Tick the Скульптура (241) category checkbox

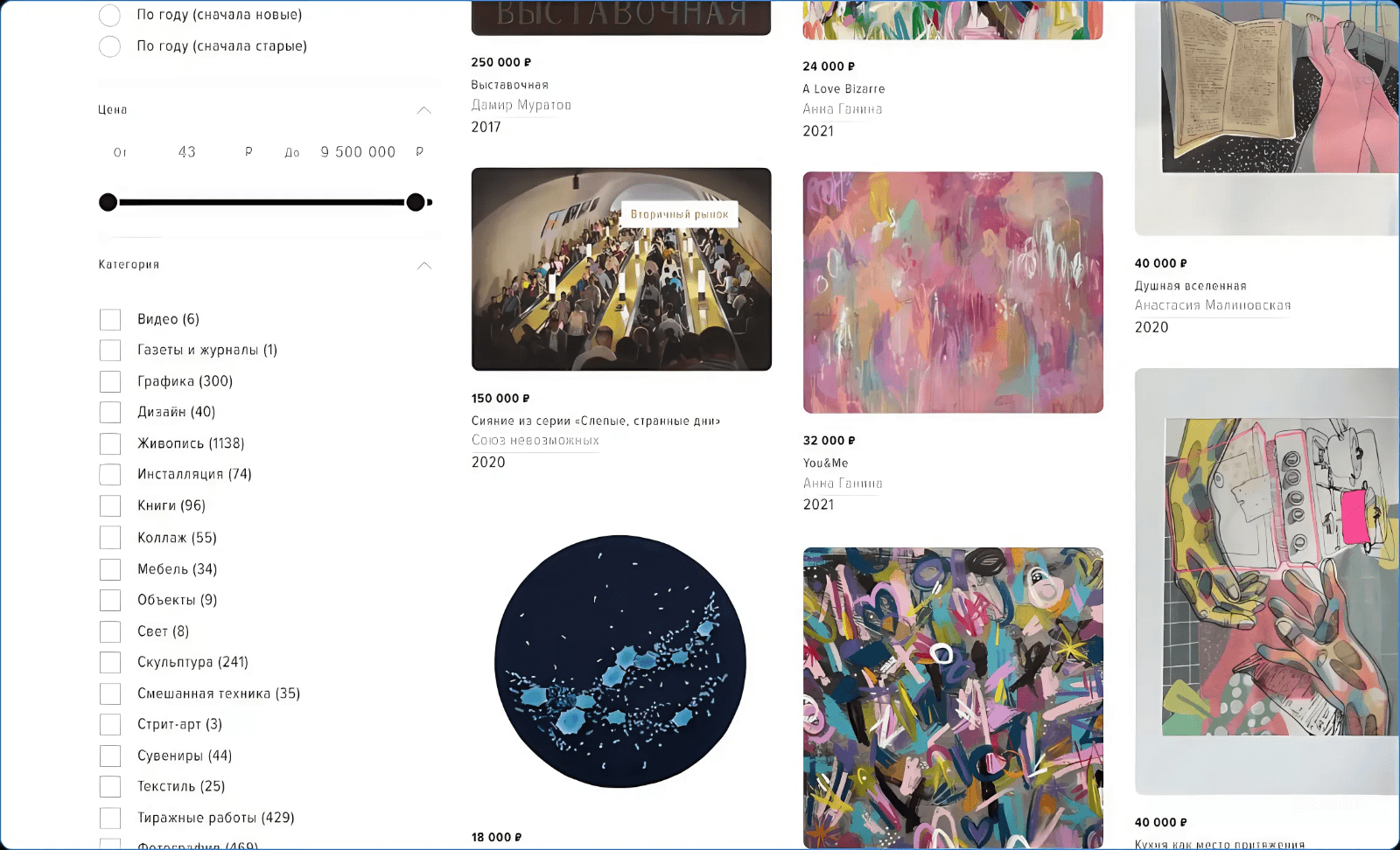110,662
